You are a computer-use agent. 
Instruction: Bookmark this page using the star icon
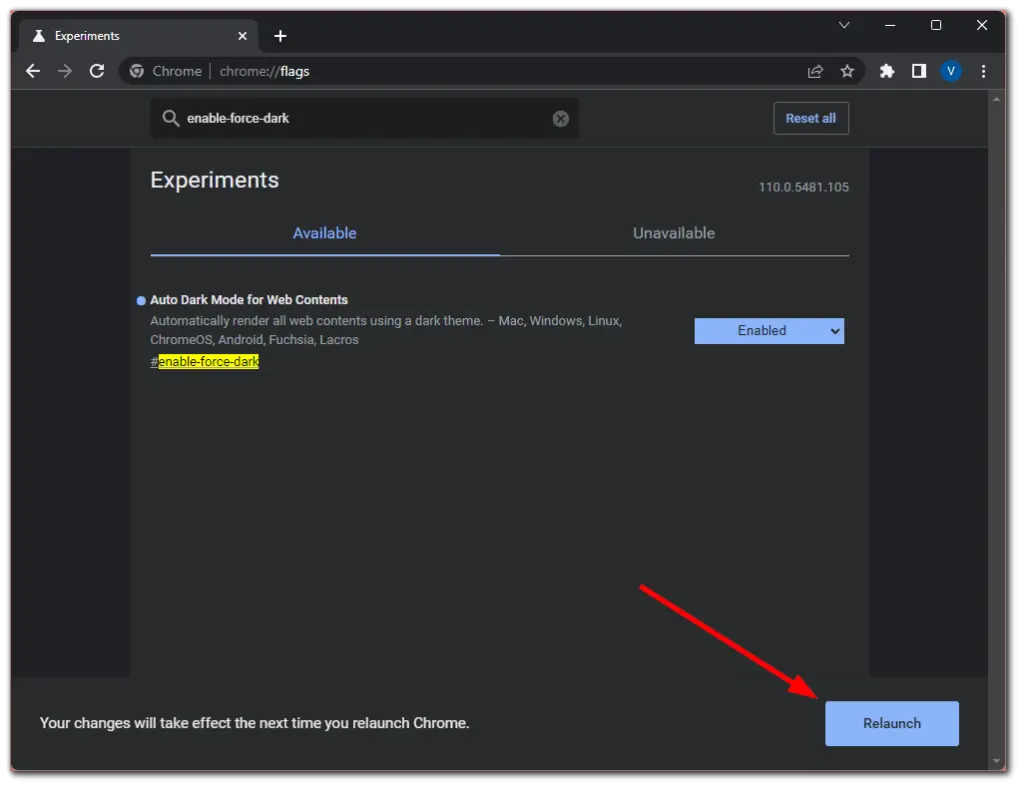[848, 71]
